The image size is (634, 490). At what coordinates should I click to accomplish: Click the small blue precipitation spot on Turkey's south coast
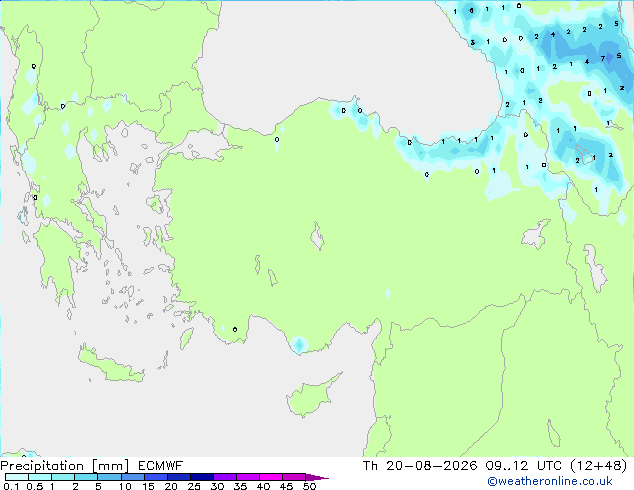pyautogui.click(x=299, y=345)
